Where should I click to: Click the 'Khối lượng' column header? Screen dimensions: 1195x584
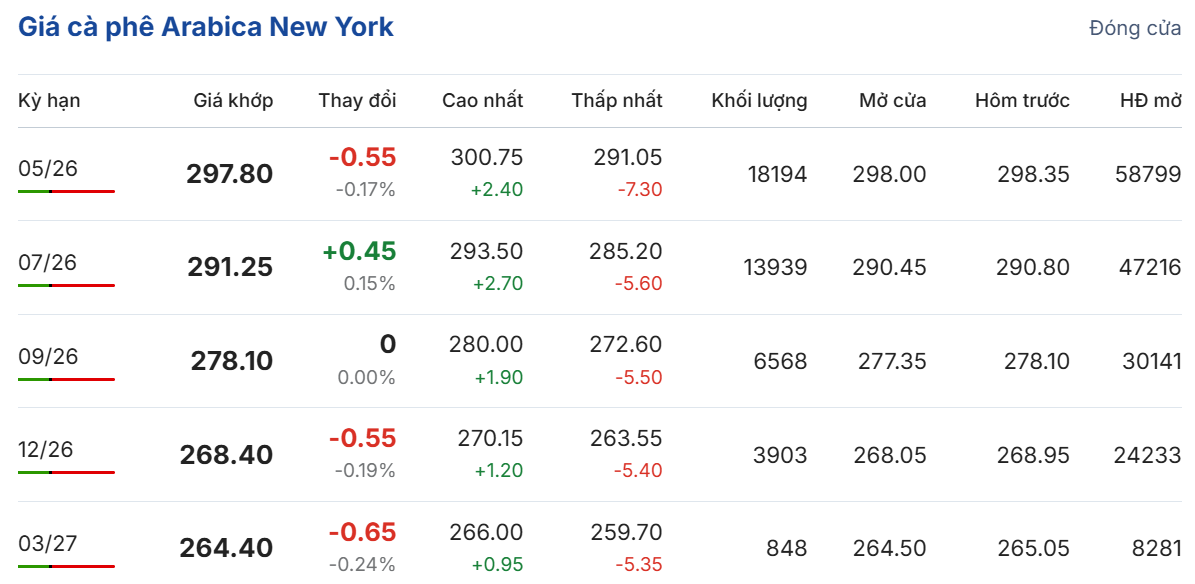click(759, 100)
